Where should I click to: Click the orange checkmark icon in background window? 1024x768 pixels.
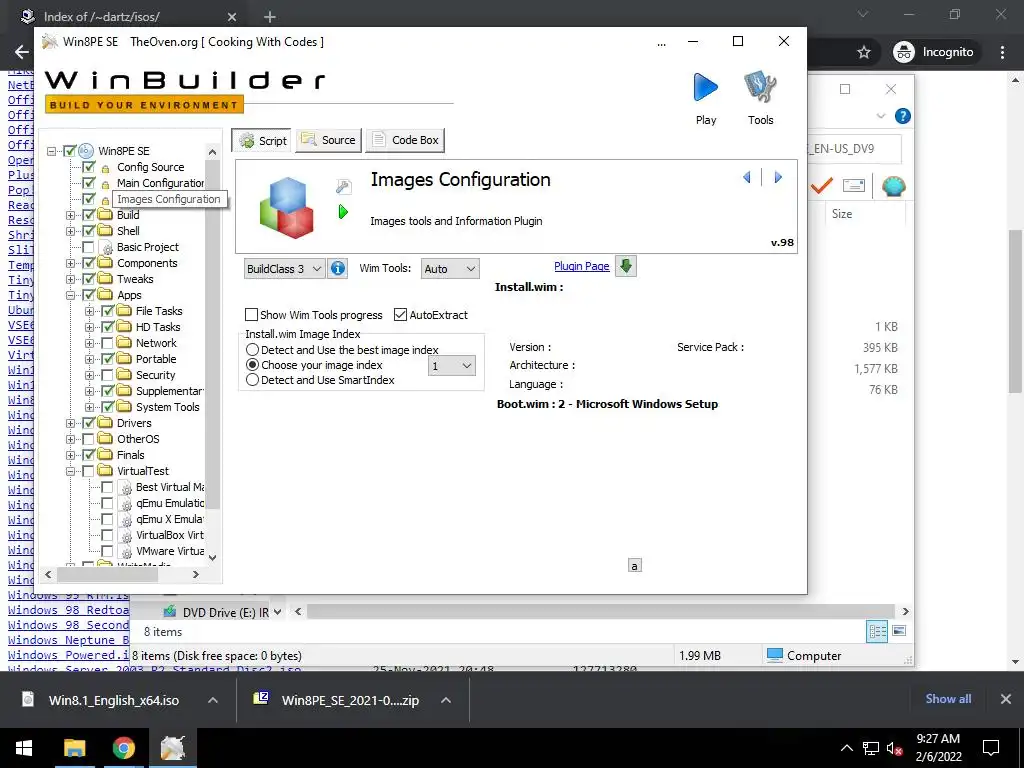tap(822, 186)
